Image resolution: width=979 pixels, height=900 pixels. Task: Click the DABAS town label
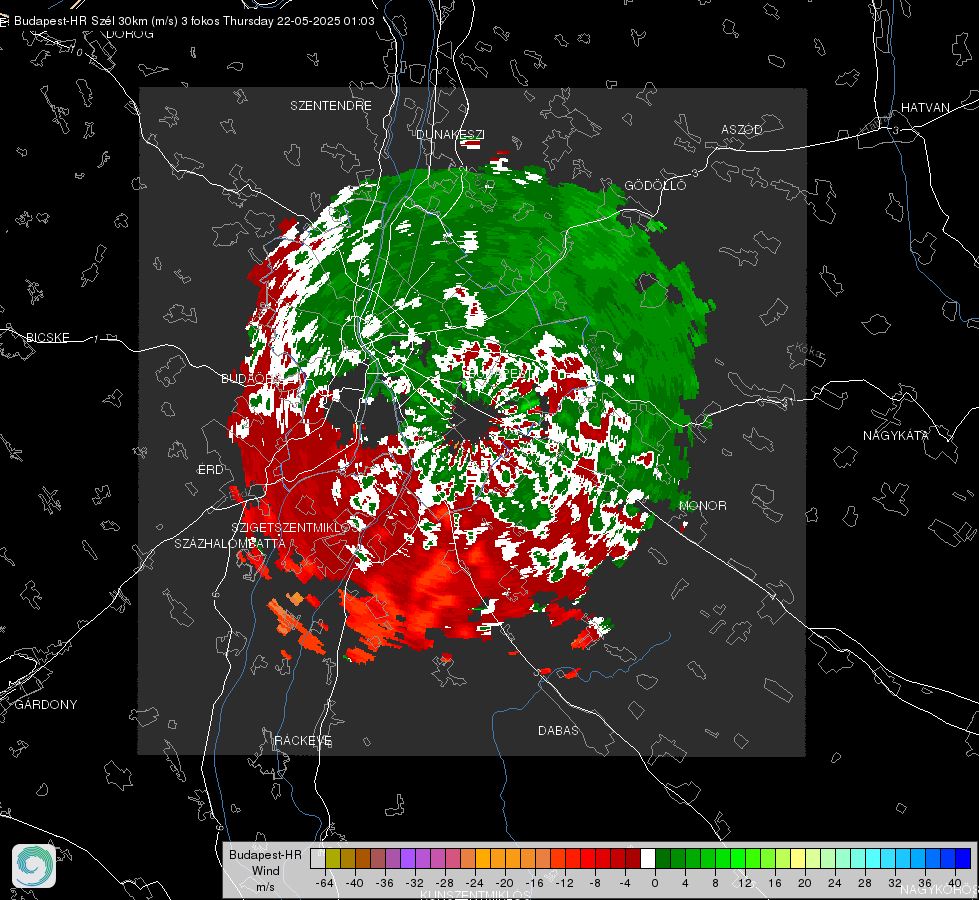pyautogui.click(x=558, y=731)
